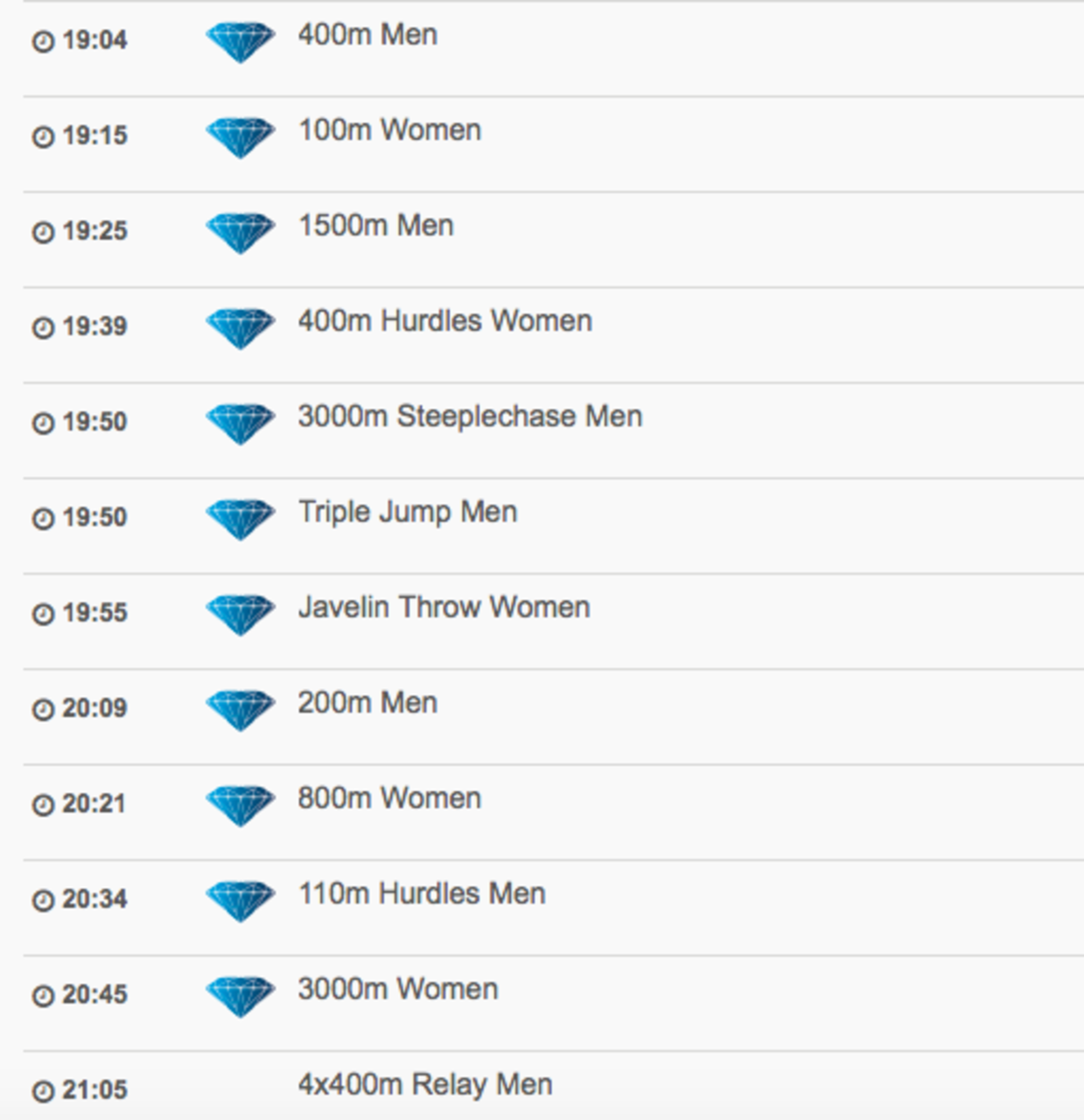The height and width of the screenshot is (1120, 1084).
Task: Click the diamond icon beside Javelin Throw Women
Action: point(240,614)
